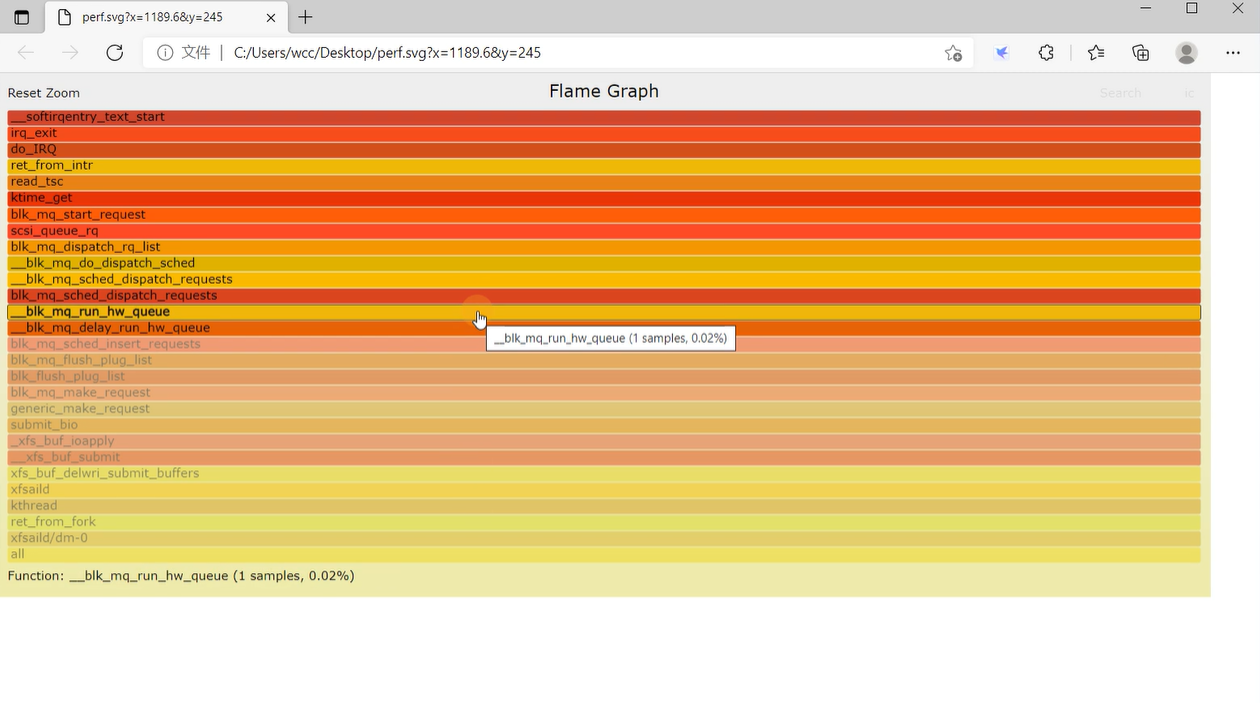Viewport: 1260px width, 703px height.
Task: Open the browser profile avatar
Action: 1186,52
